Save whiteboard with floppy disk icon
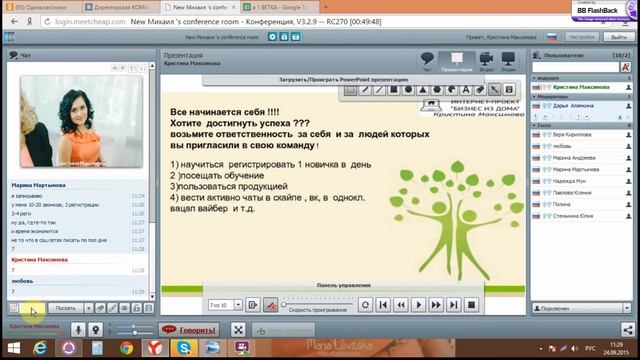640x360 pixels. 509,89
